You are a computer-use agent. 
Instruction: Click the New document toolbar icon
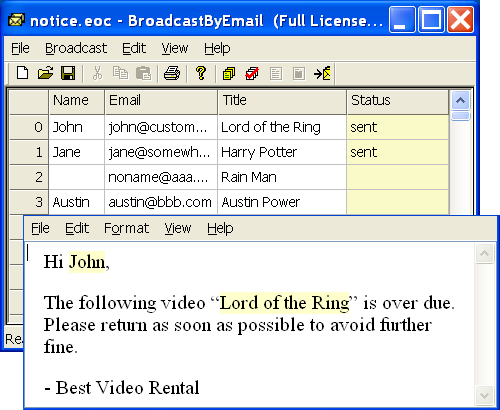pos(22,73)
